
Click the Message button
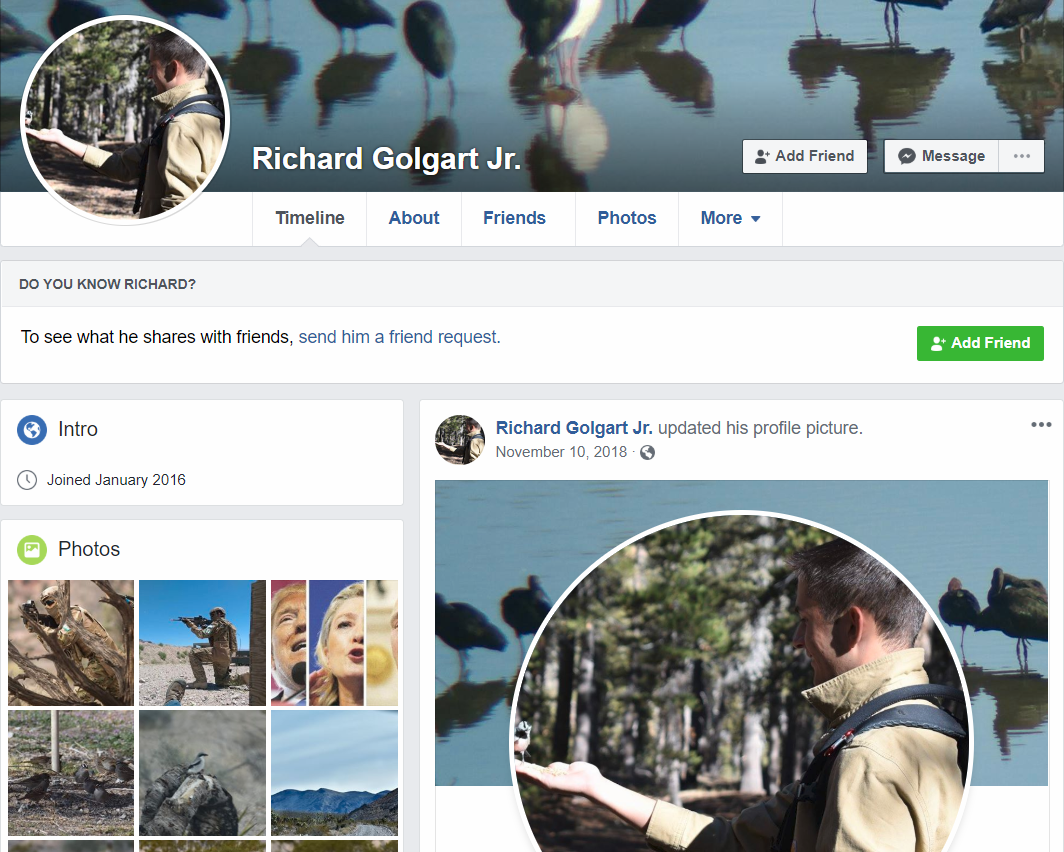click(x=941, y=156)
